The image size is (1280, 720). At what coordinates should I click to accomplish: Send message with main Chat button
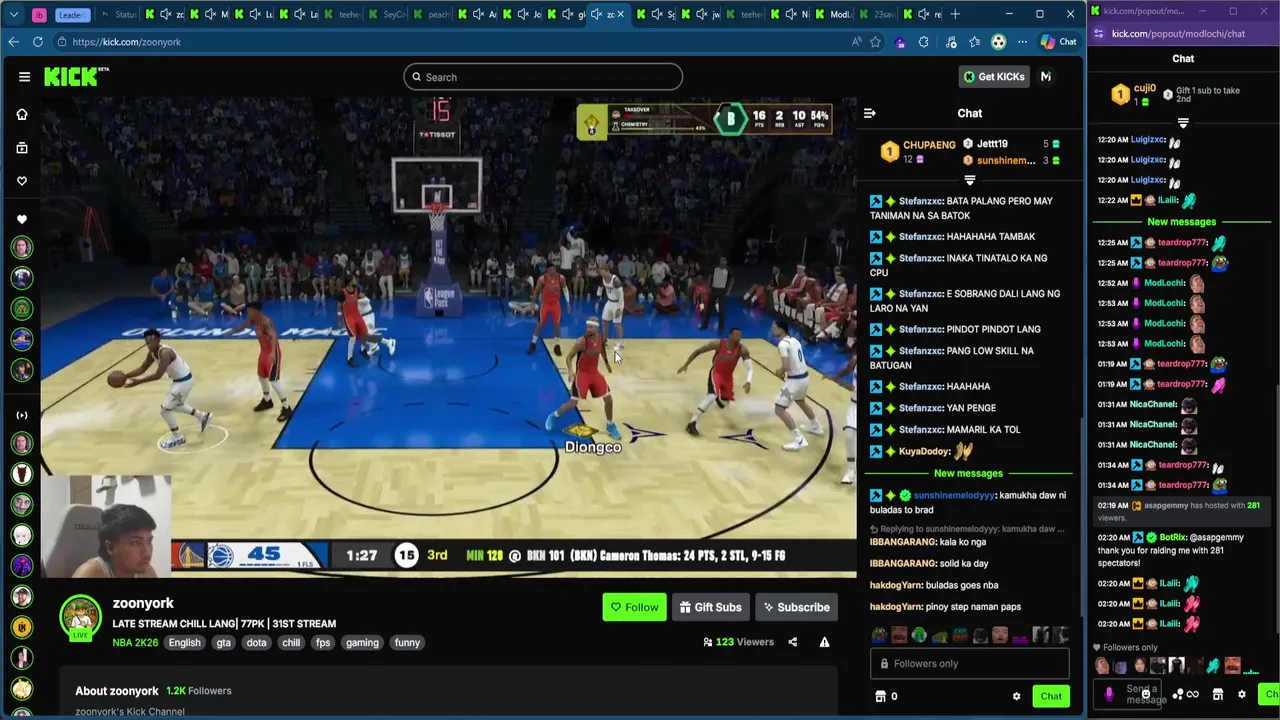pos(1051,696)
